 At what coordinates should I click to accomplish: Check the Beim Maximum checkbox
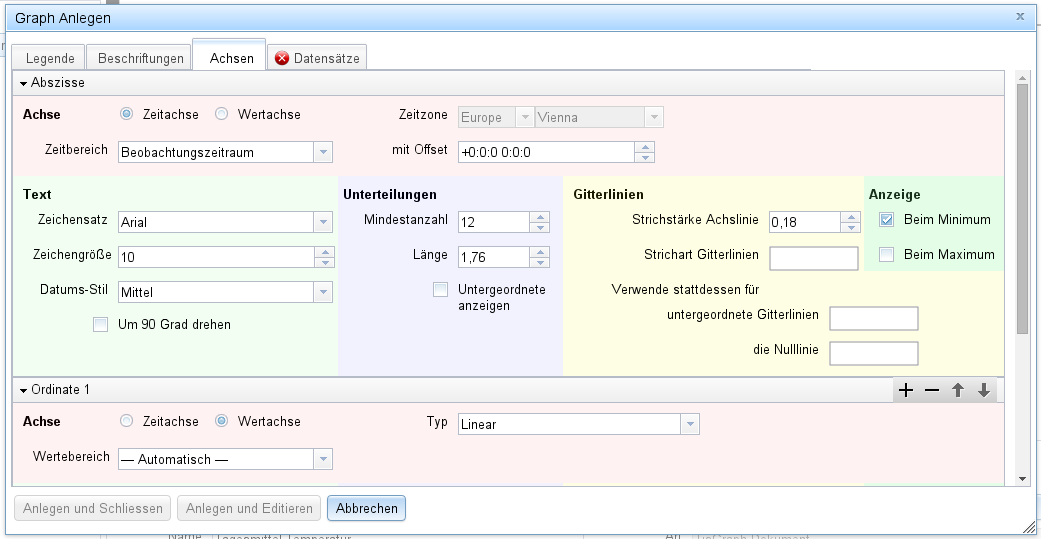(x=886, y=254)
